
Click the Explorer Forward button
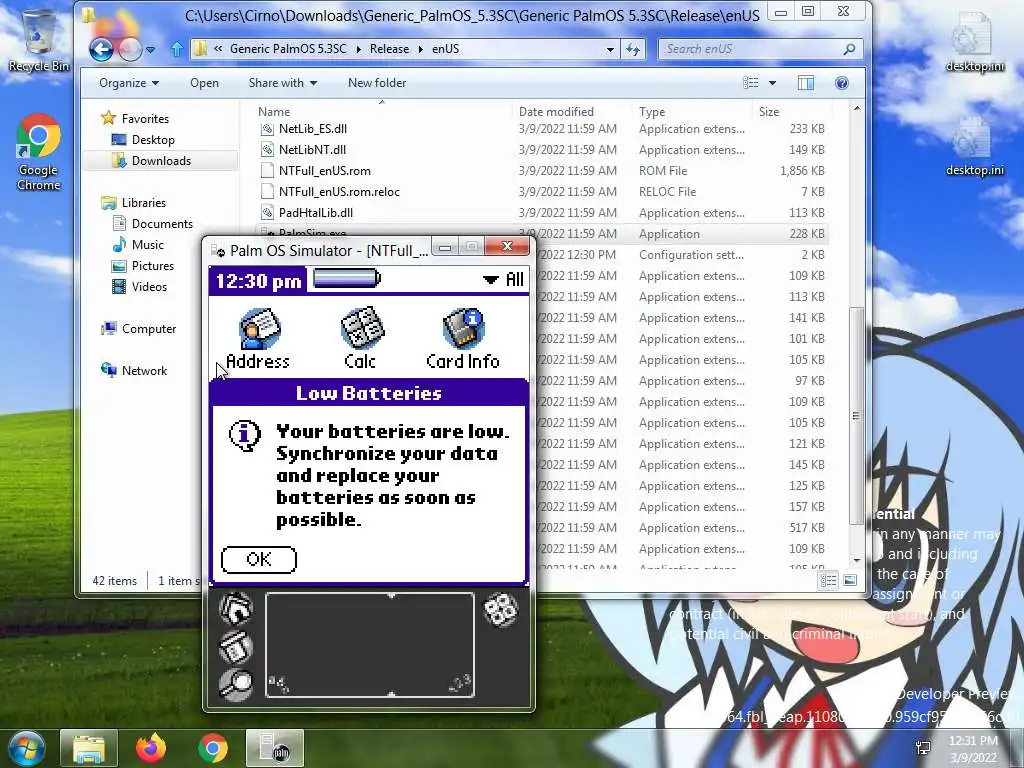point(130,49)
